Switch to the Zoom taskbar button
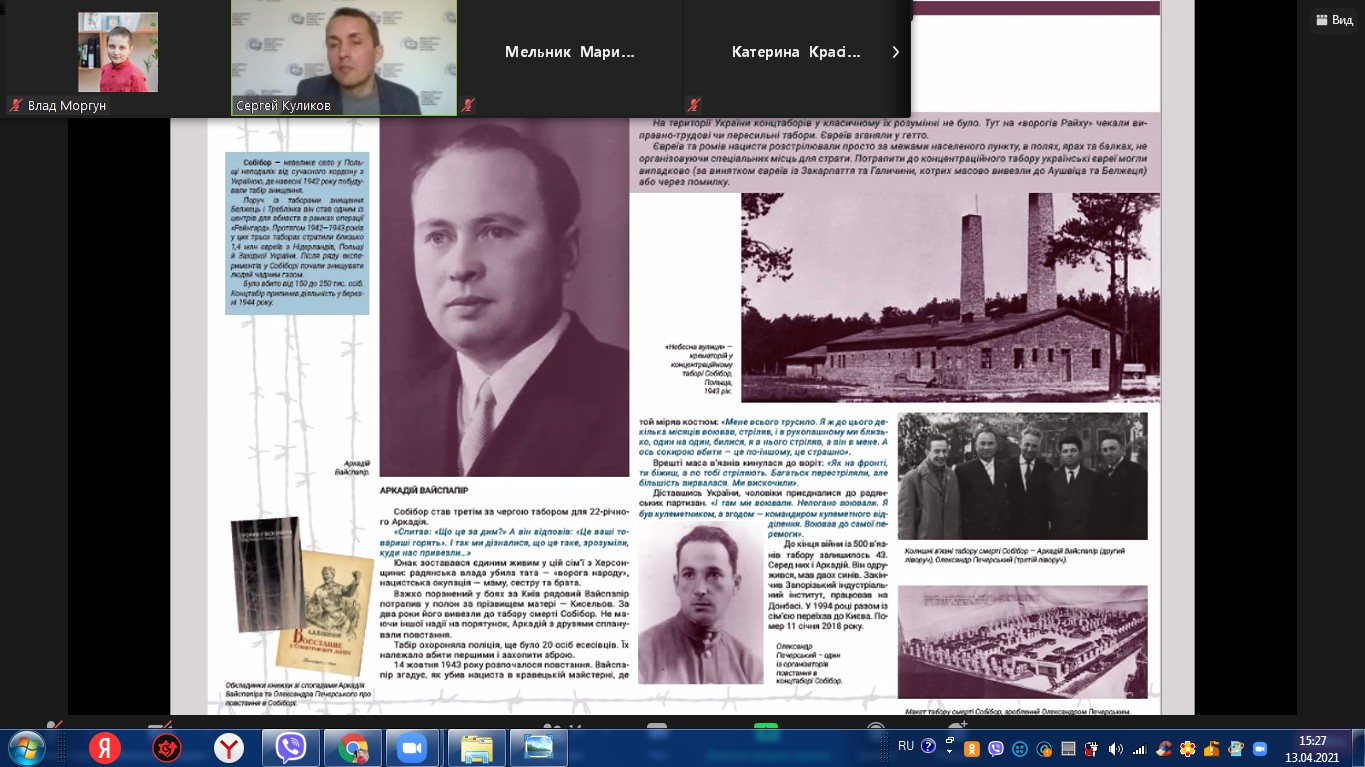This screenshot has height=767, width=1365. pos(412,748)
